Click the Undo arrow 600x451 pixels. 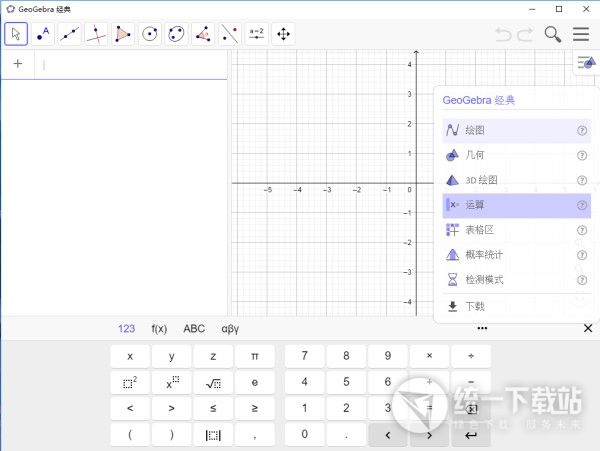[504, 34]
